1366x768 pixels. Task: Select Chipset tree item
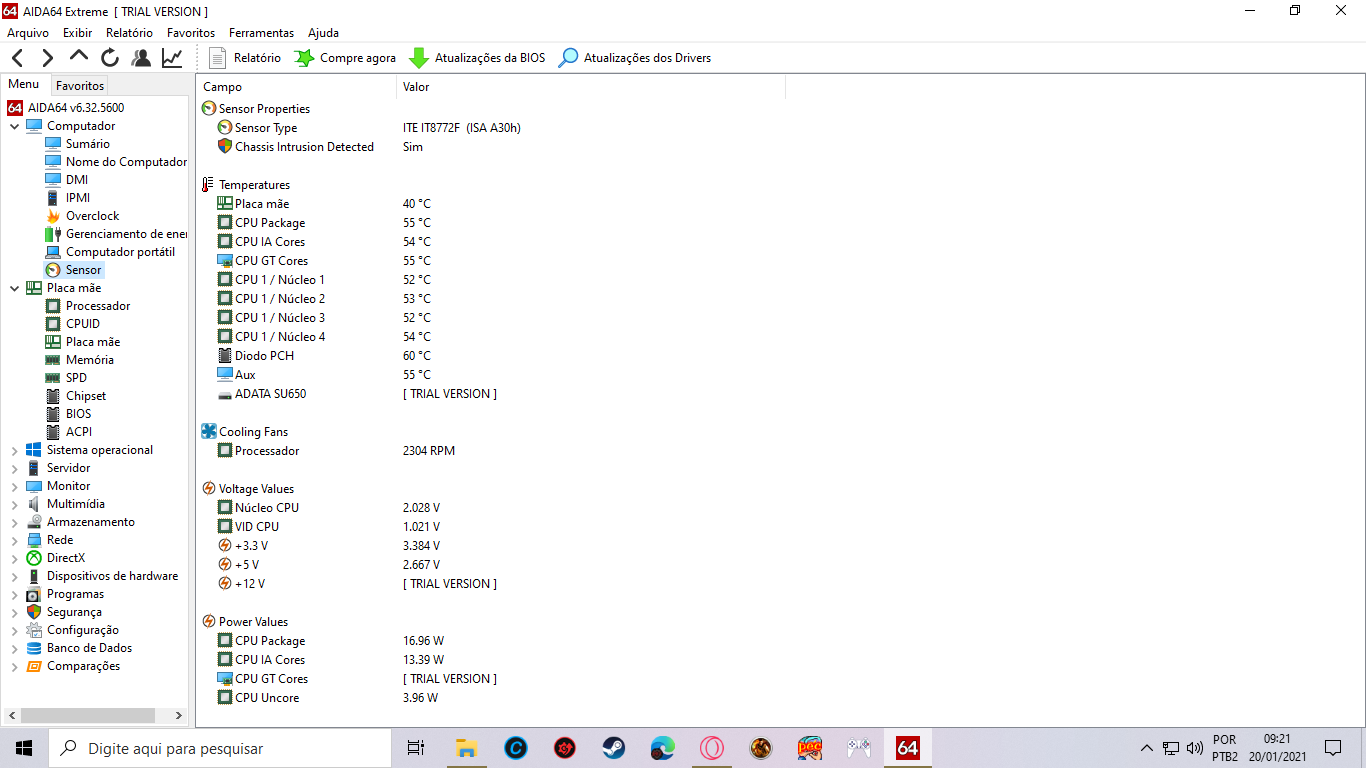pos(76,396)
